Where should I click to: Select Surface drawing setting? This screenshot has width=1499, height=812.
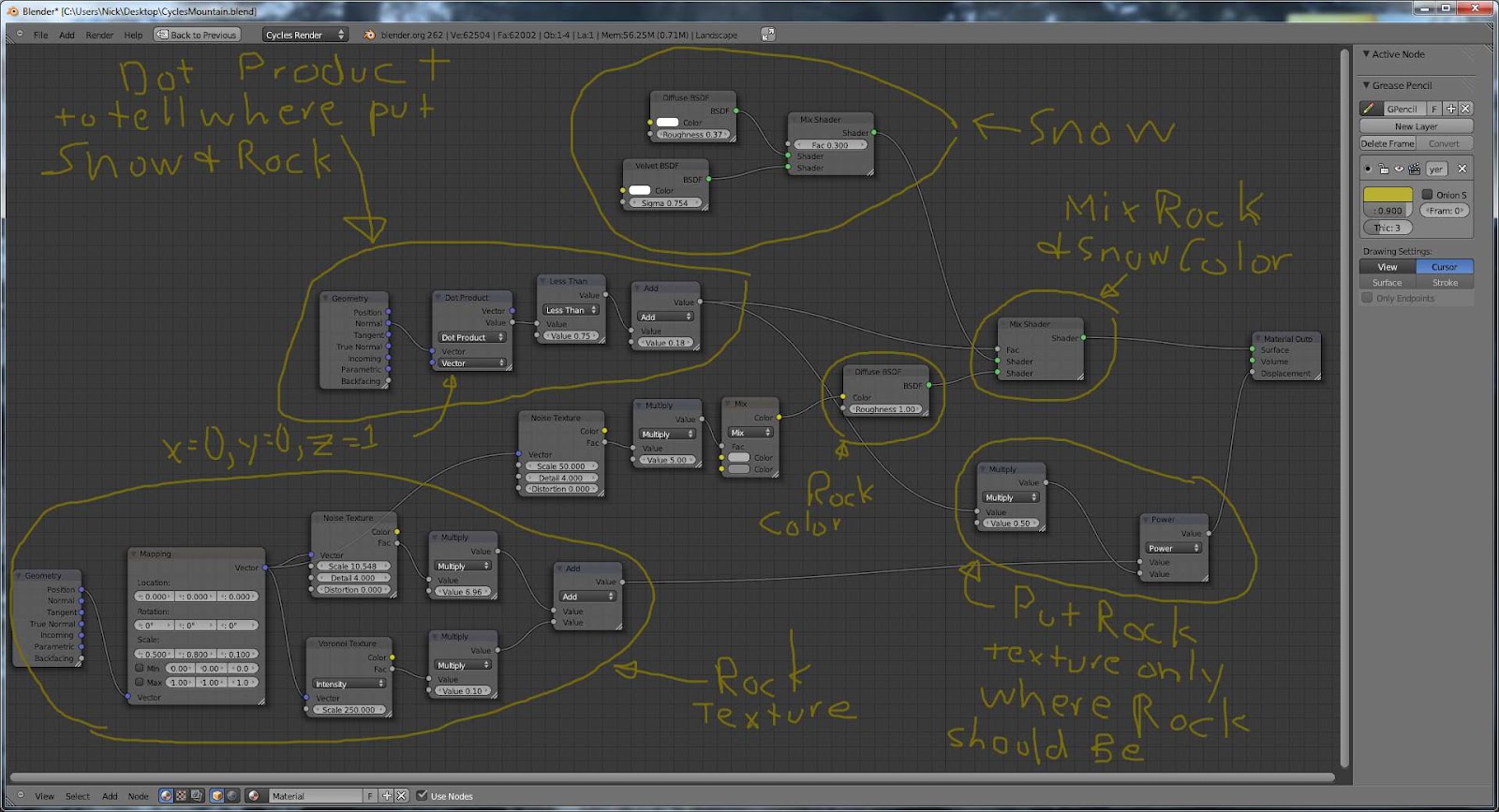(1388, 282)
